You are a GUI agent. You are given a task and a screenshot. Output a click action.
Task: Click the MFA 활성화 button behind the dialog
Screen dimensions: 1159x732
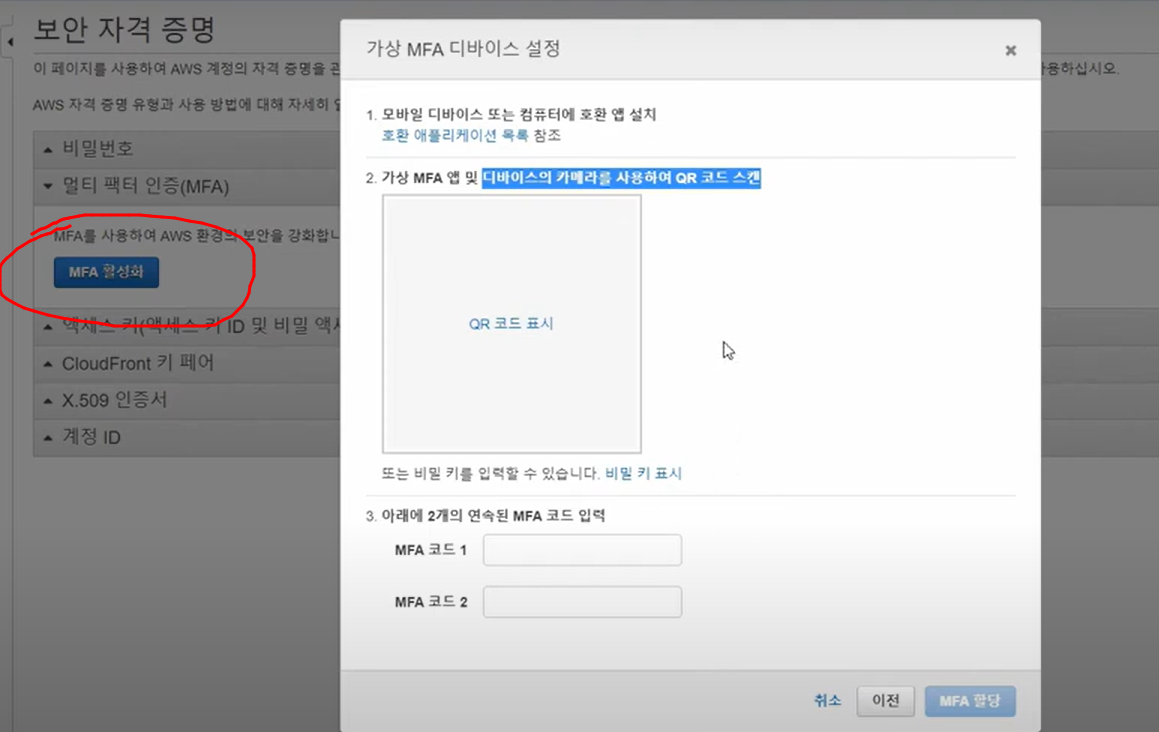[x=106, y=272]
